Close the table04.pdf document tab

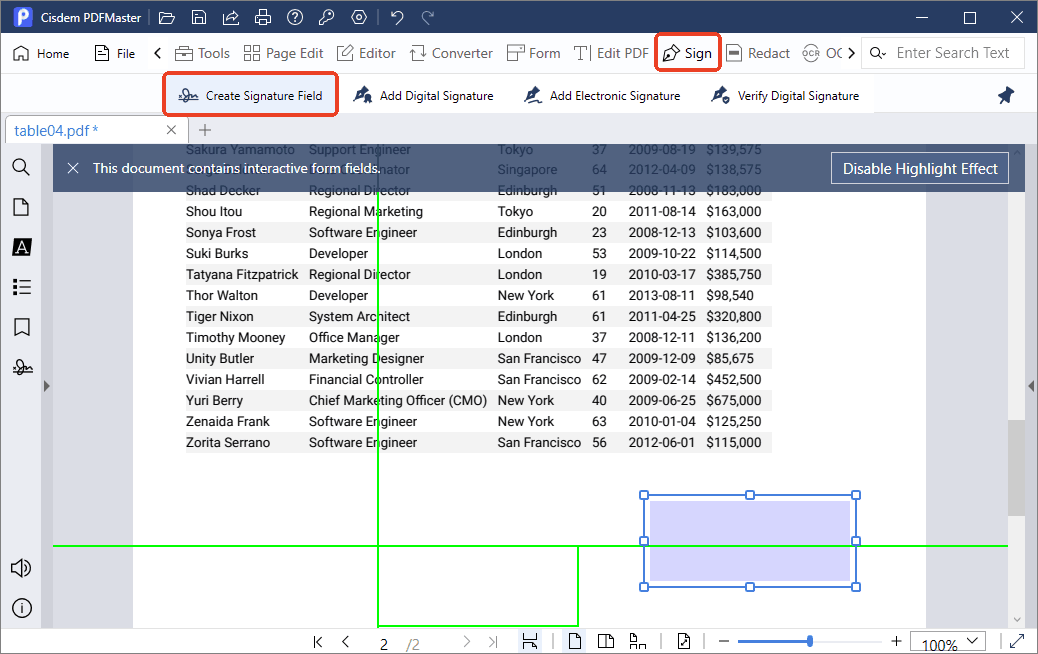171,130
